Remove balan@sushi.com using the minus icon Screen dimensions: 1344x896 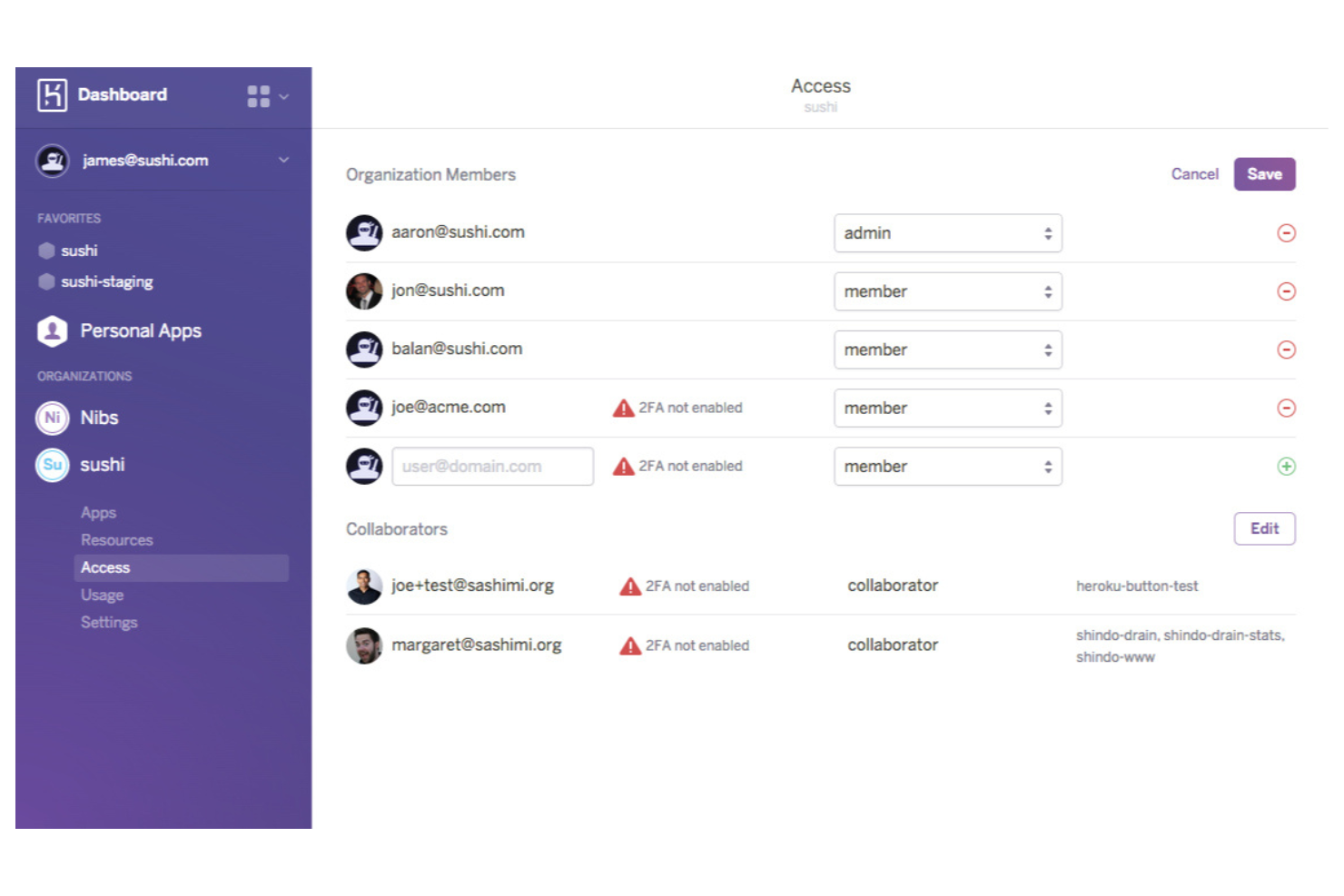tap(1287, 350)
